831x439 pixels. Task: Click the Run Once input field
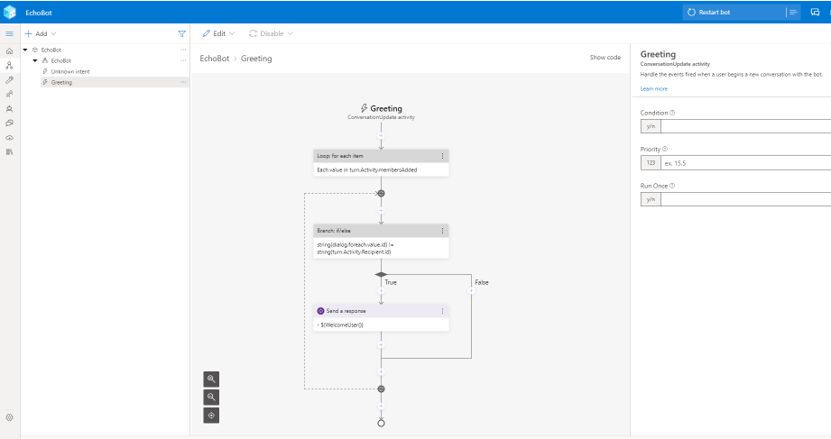(746, 199)
